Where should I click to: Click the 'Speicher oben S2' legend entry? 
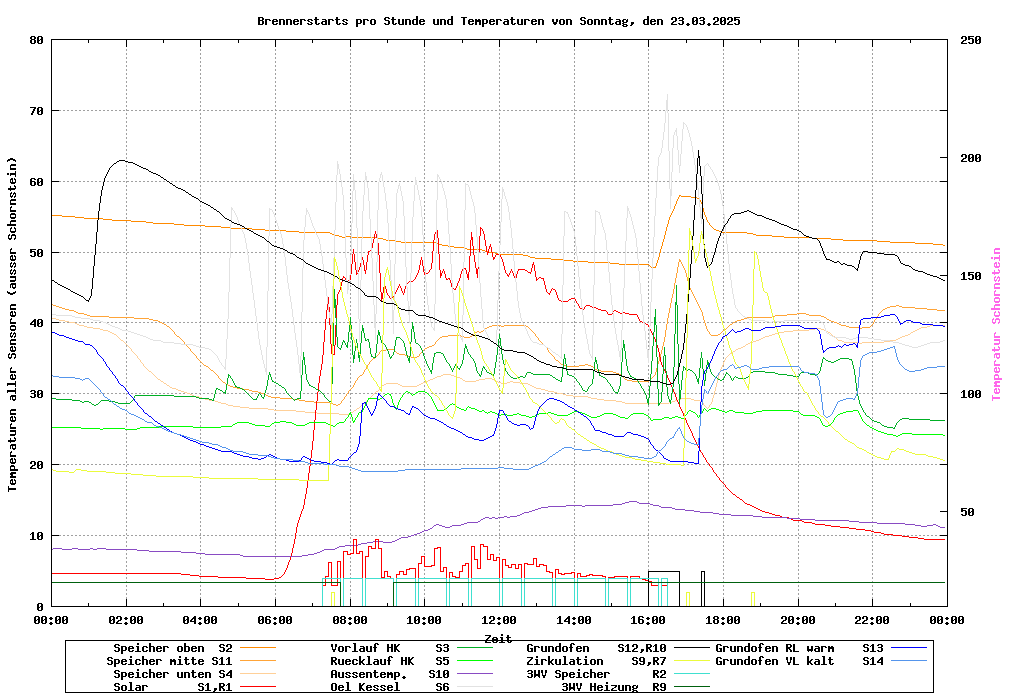172,648
